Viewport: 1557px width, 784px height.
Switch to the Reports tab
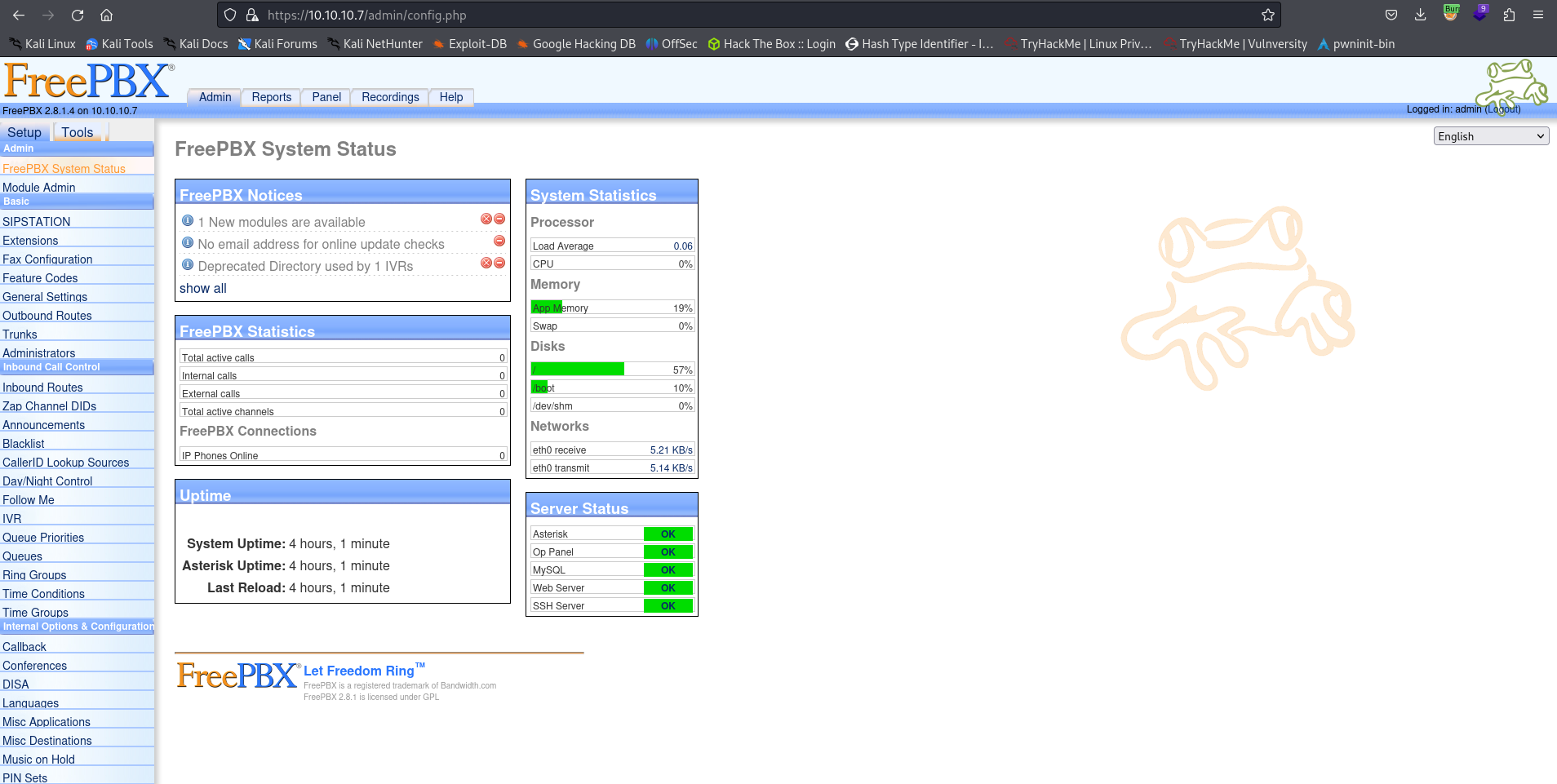[x=270, y=97]
